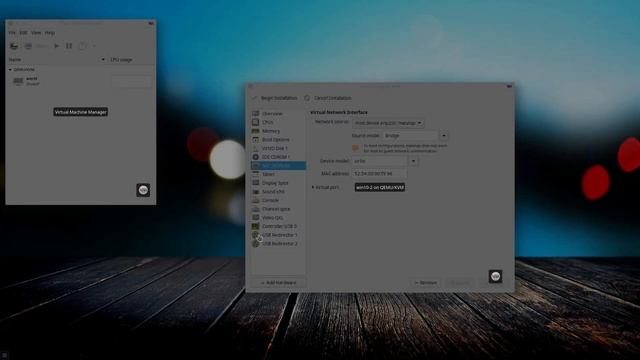Click the Virtual Machine Manager window label
The width and height of the screenshot is (640, 360).
80,112
